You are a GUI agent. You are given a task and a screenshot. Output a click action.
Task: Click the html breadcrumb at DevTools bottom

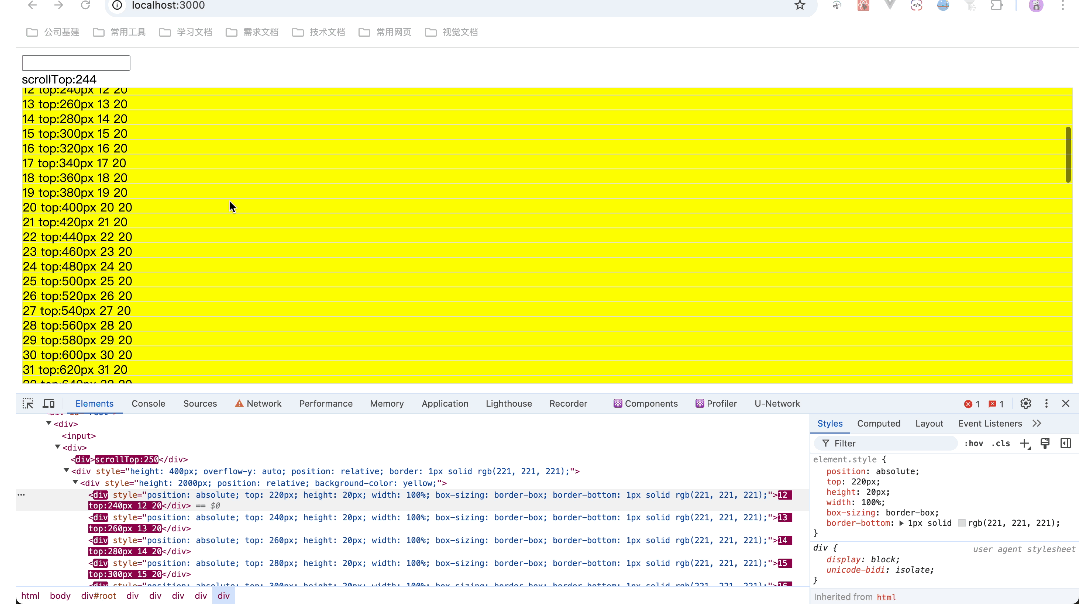pos(29,595)
